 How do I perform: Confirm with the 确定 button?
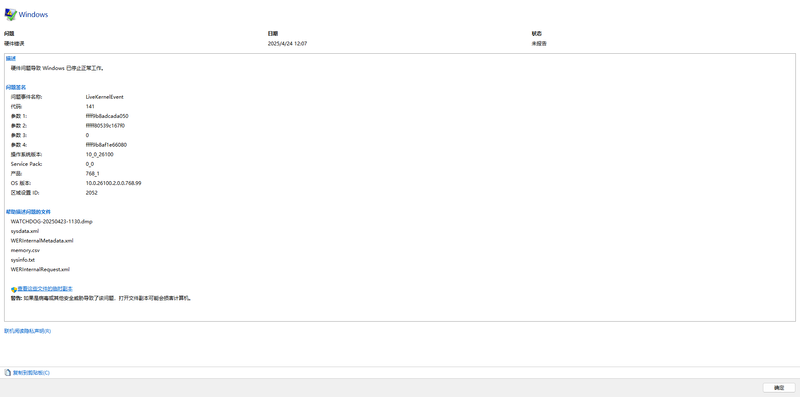tap(779, 388)
